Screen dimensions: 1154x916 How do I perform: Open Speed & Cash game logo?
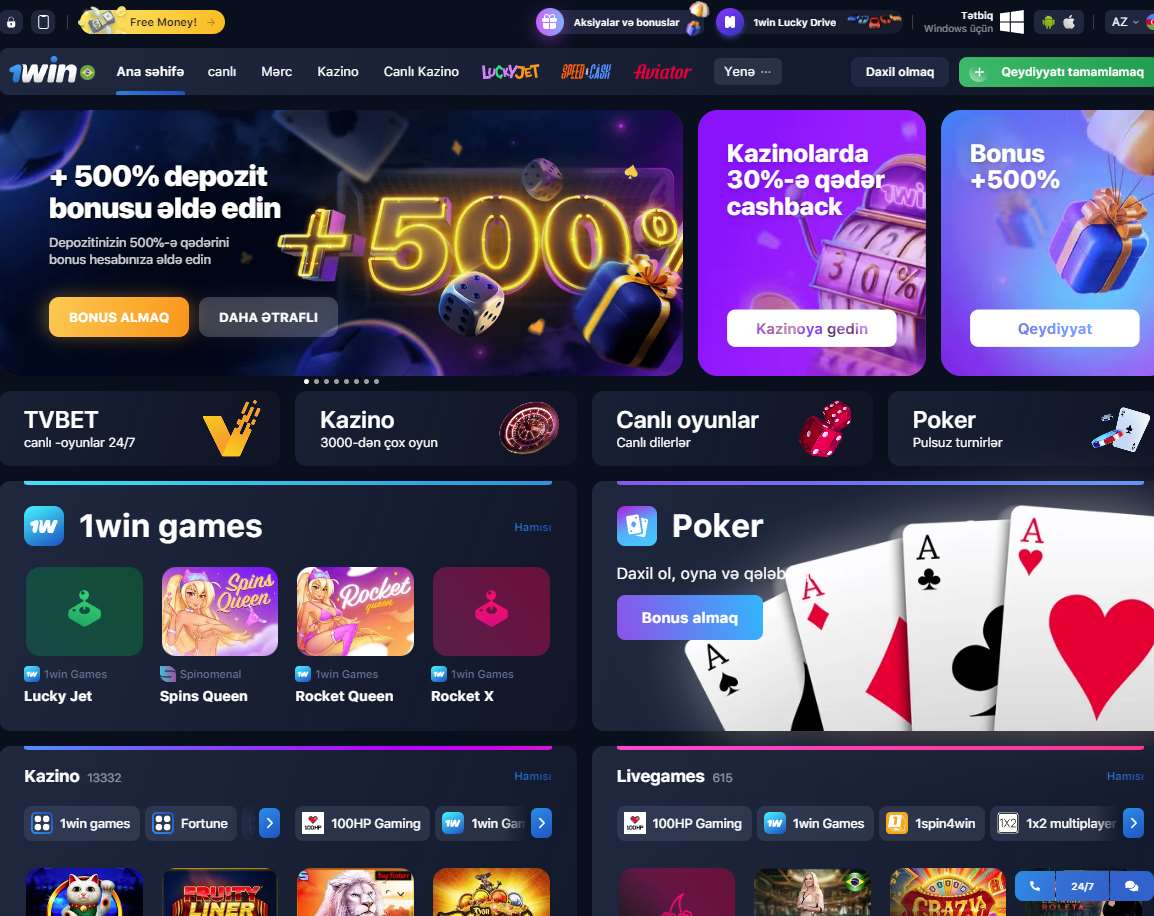point(586,71)
